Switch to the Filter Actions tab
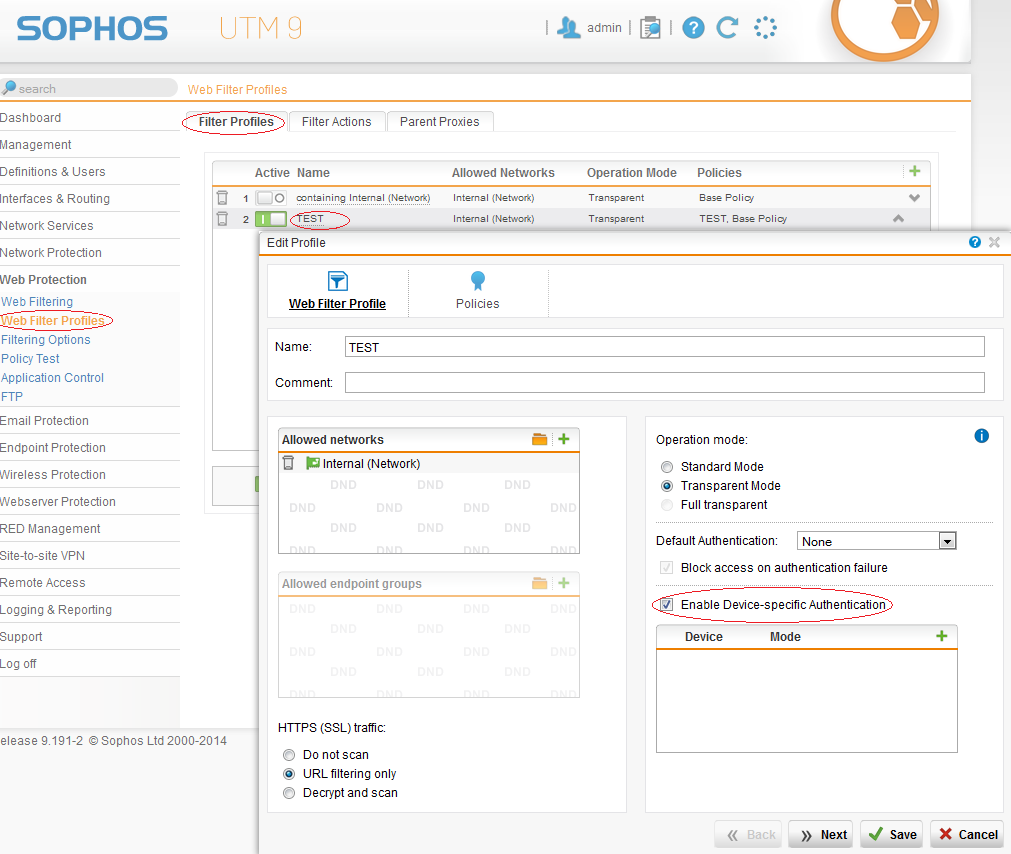The image size is (1011, 854). [337, 121]
